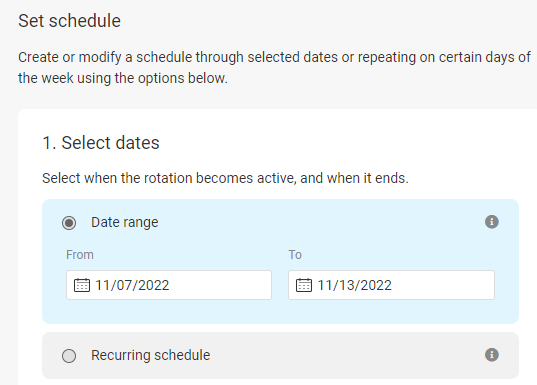
Task: Select the Date range radio button
Action: tap(69, 223)
